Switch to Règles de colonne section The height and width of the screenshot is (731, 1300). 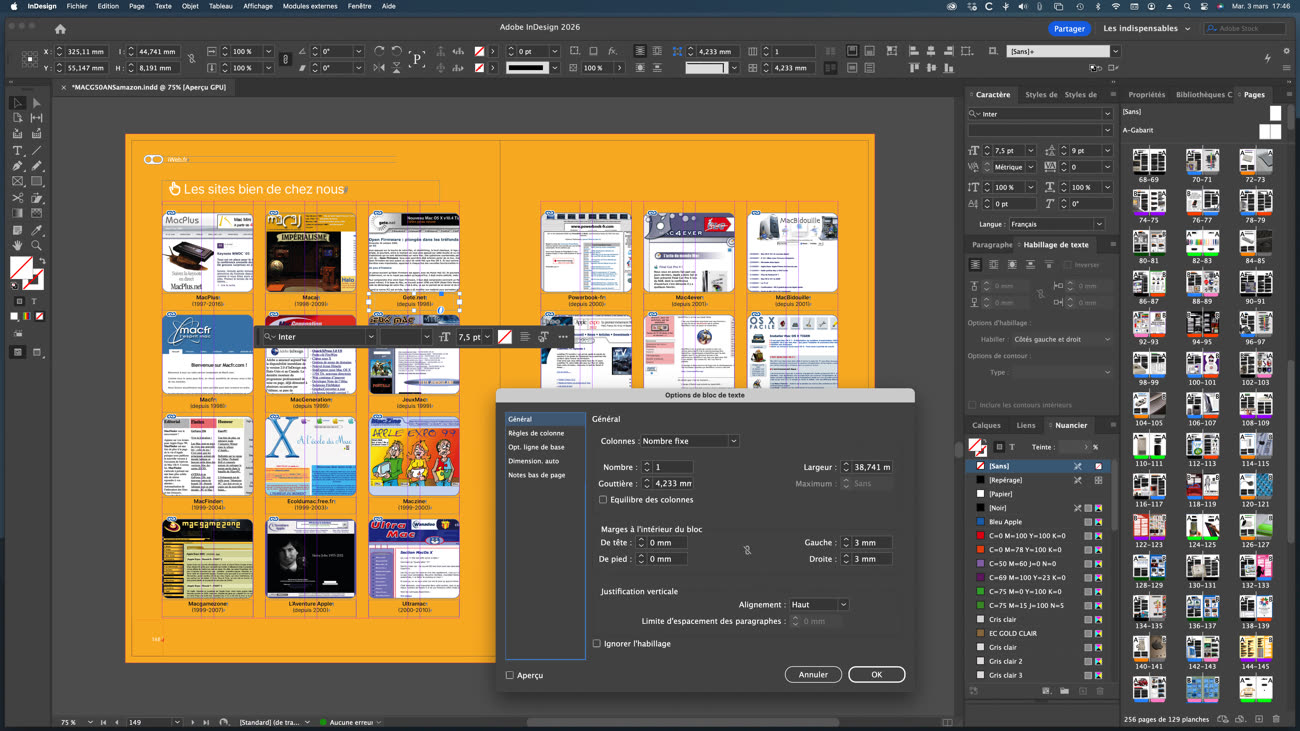tap(536, 433)
